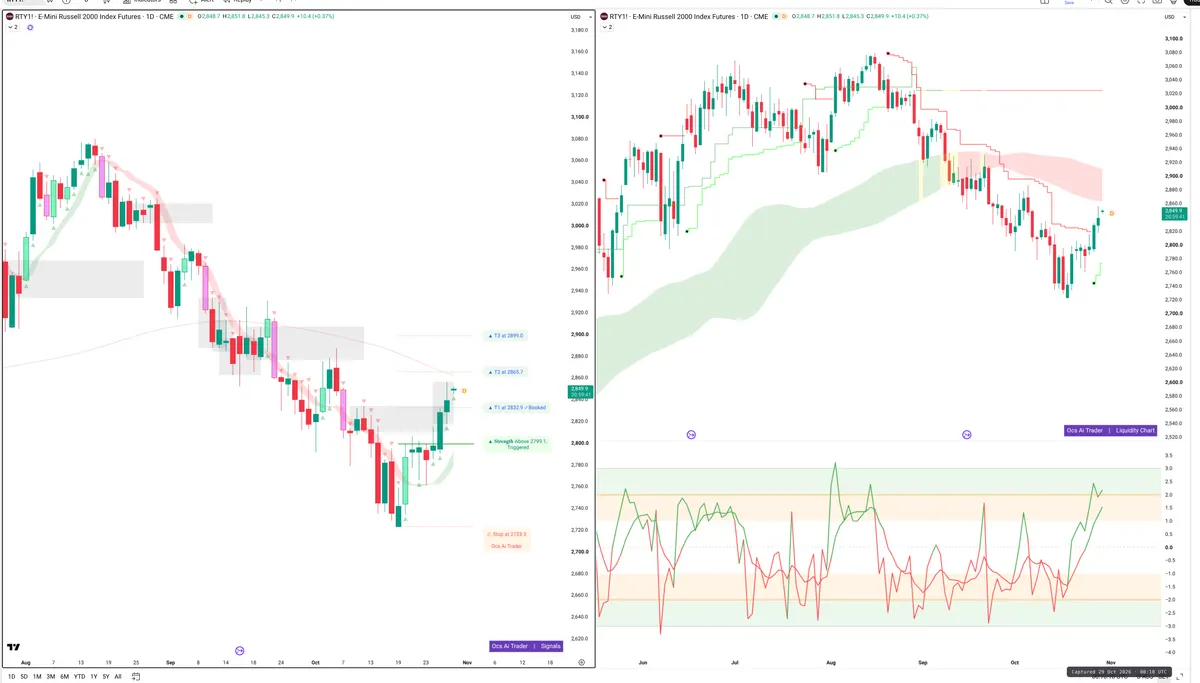
Task: Click the RTY1! symbol logo in the right chart legend
Action: tap(603, 17)
